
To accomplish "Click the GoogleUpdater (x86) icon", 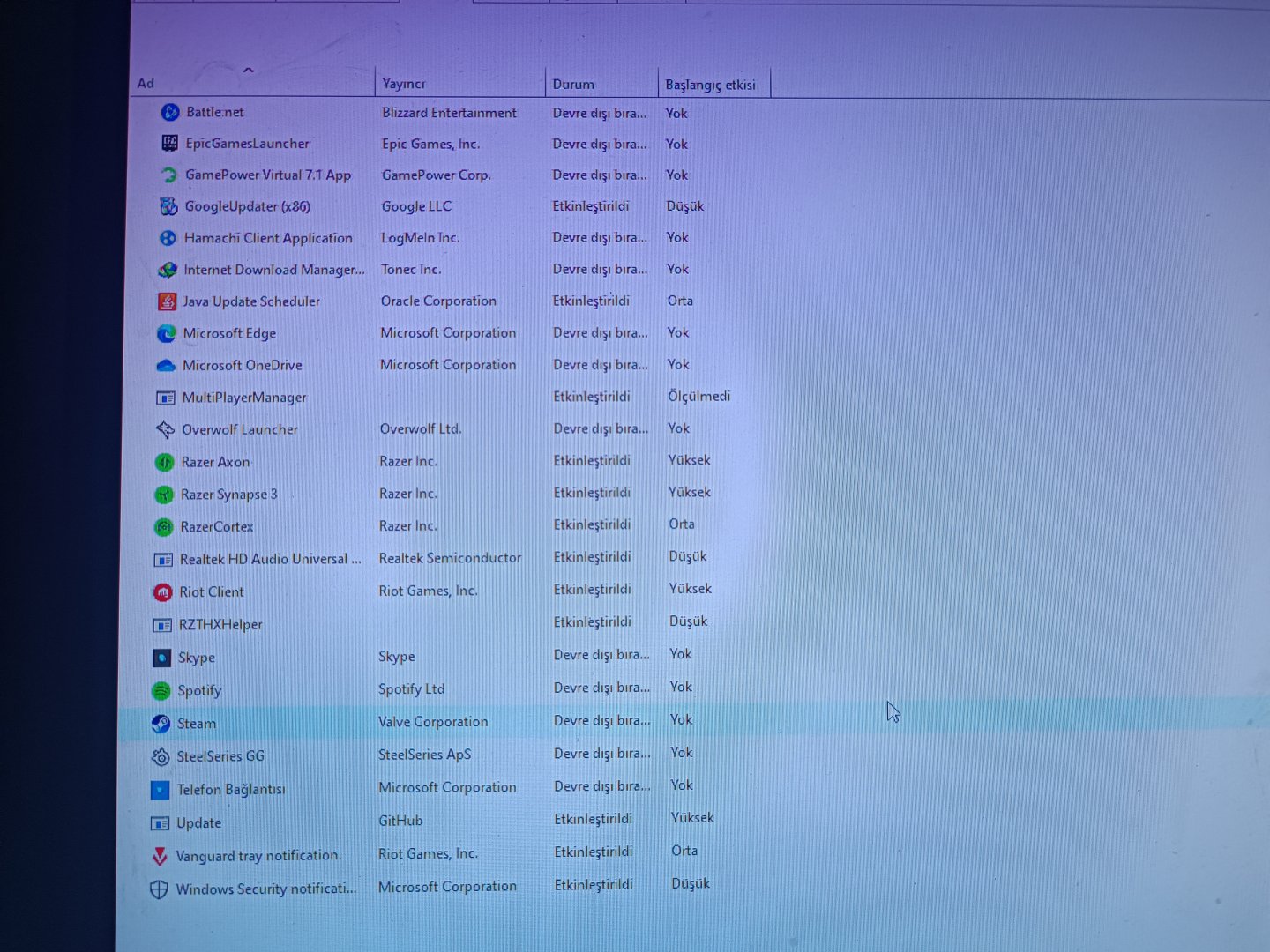I will 168,206.
